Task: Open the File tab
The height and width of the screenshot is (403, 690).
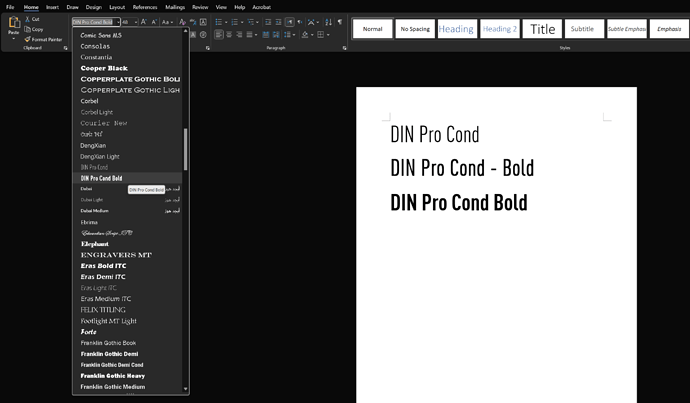Action: (10, 7)
